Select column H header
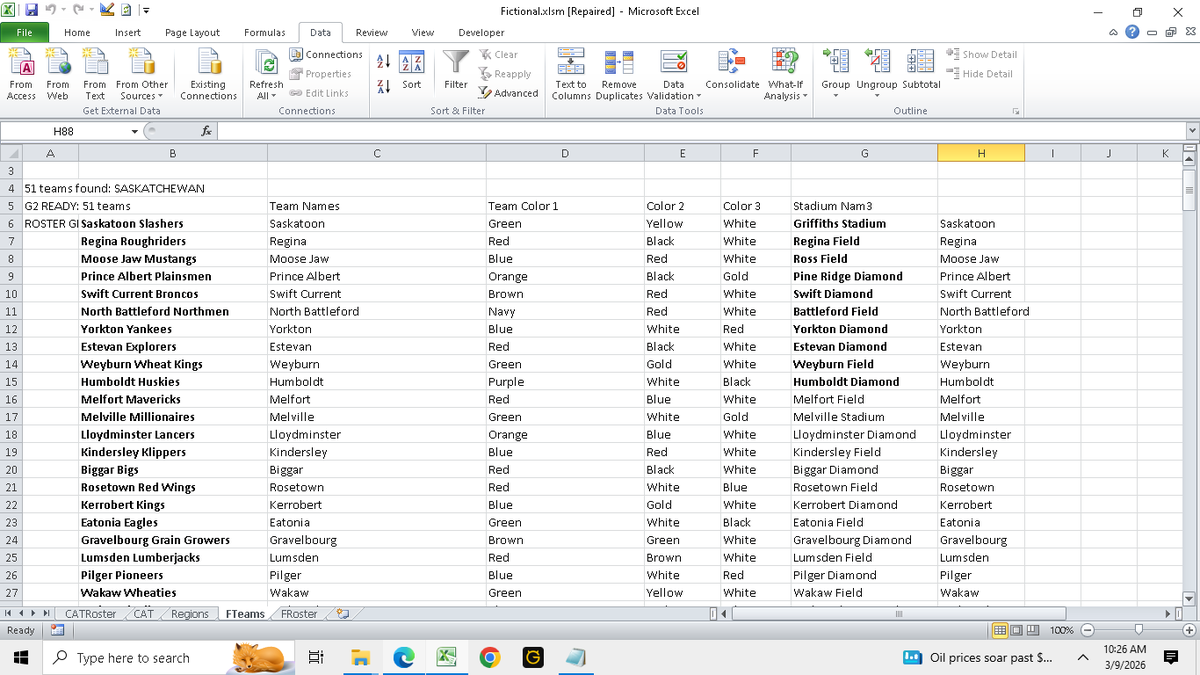1200x675 pixels. coord(981,153)
